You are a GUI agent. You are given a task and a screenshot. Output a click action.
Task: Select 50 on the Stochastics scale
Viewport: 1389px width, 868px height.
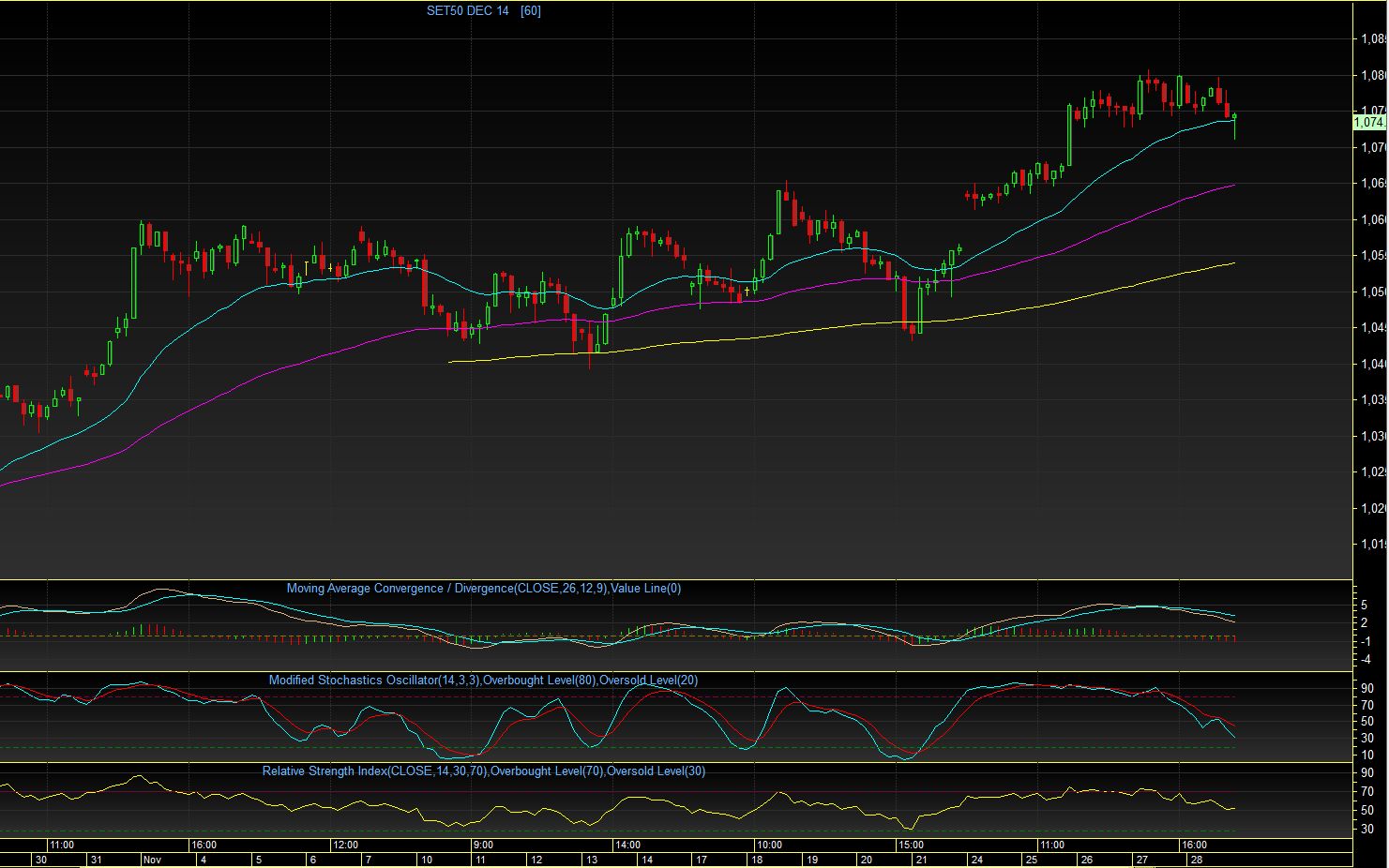pyautogui.click(x=1367, y=722)
